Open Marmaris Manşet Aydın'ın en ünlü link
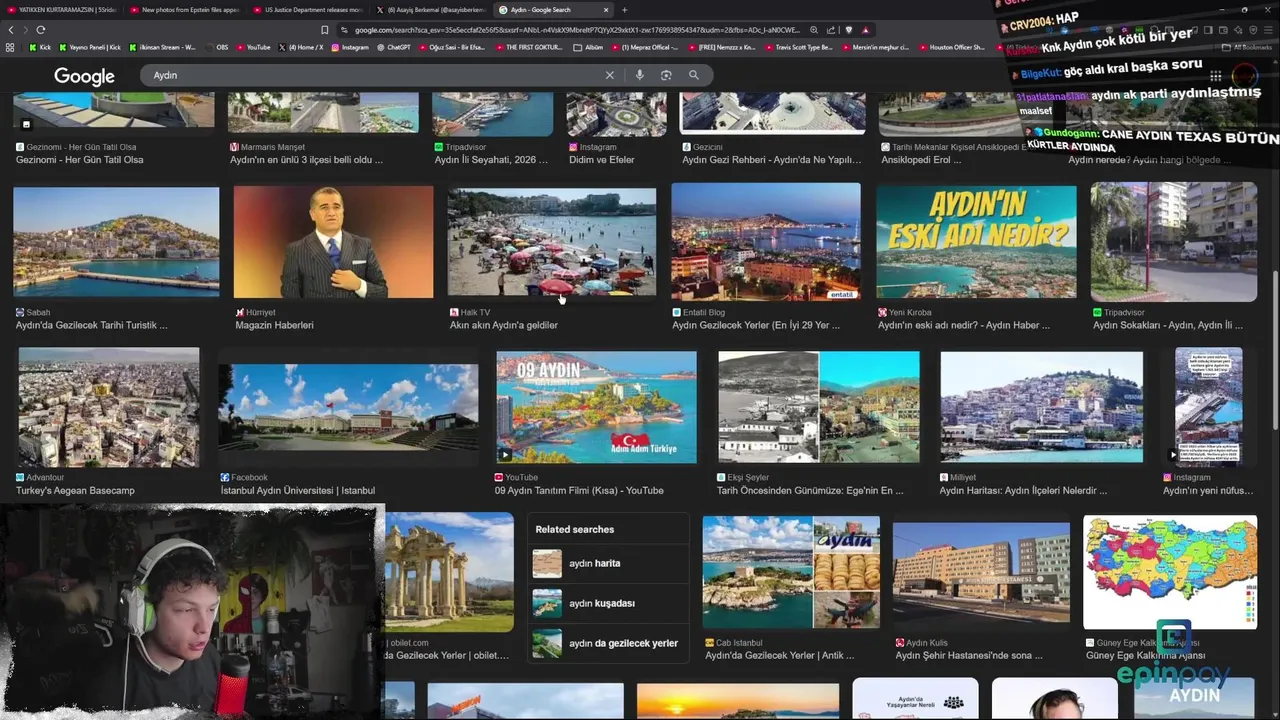1280x720 pixels. click(x=306, y=159)
